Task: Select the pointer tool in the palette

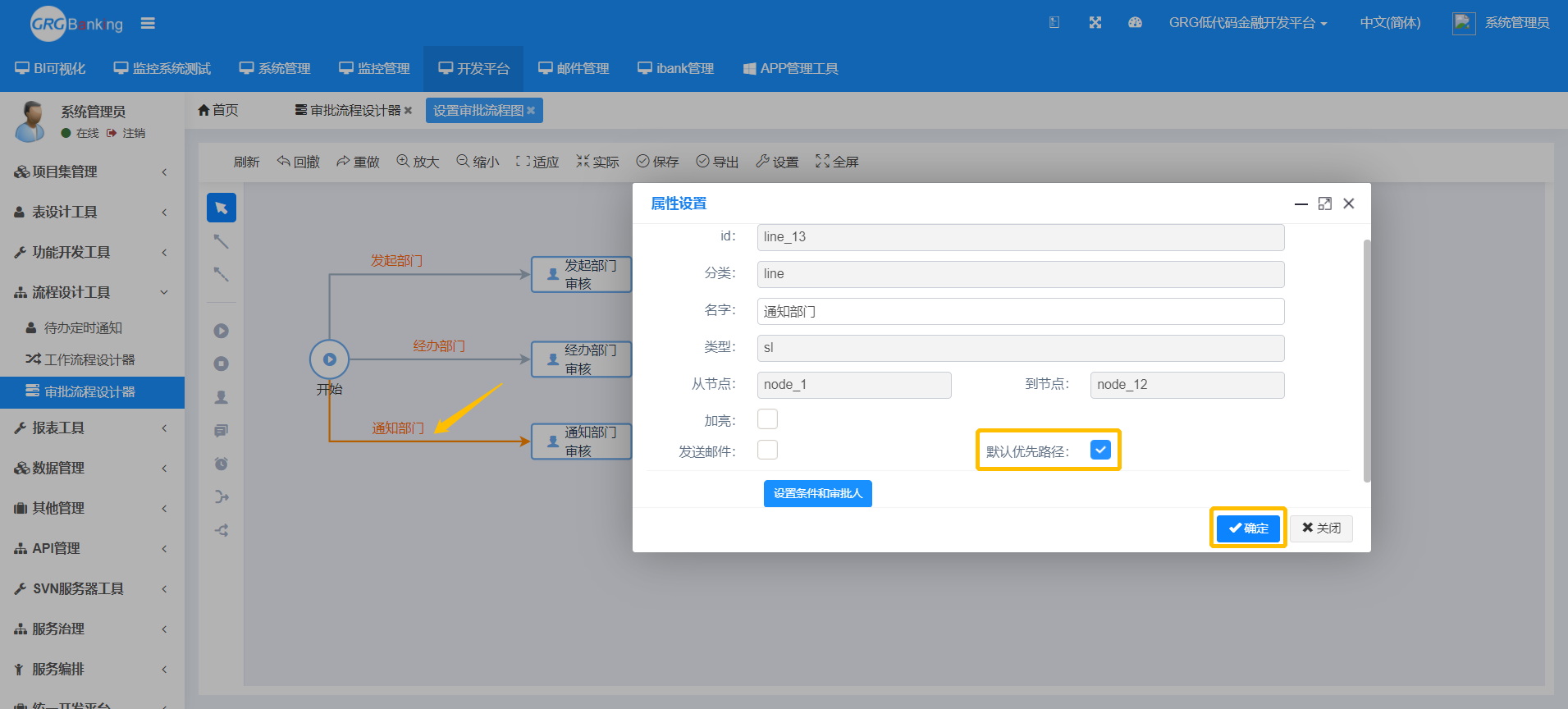Action: click(221, 208)
